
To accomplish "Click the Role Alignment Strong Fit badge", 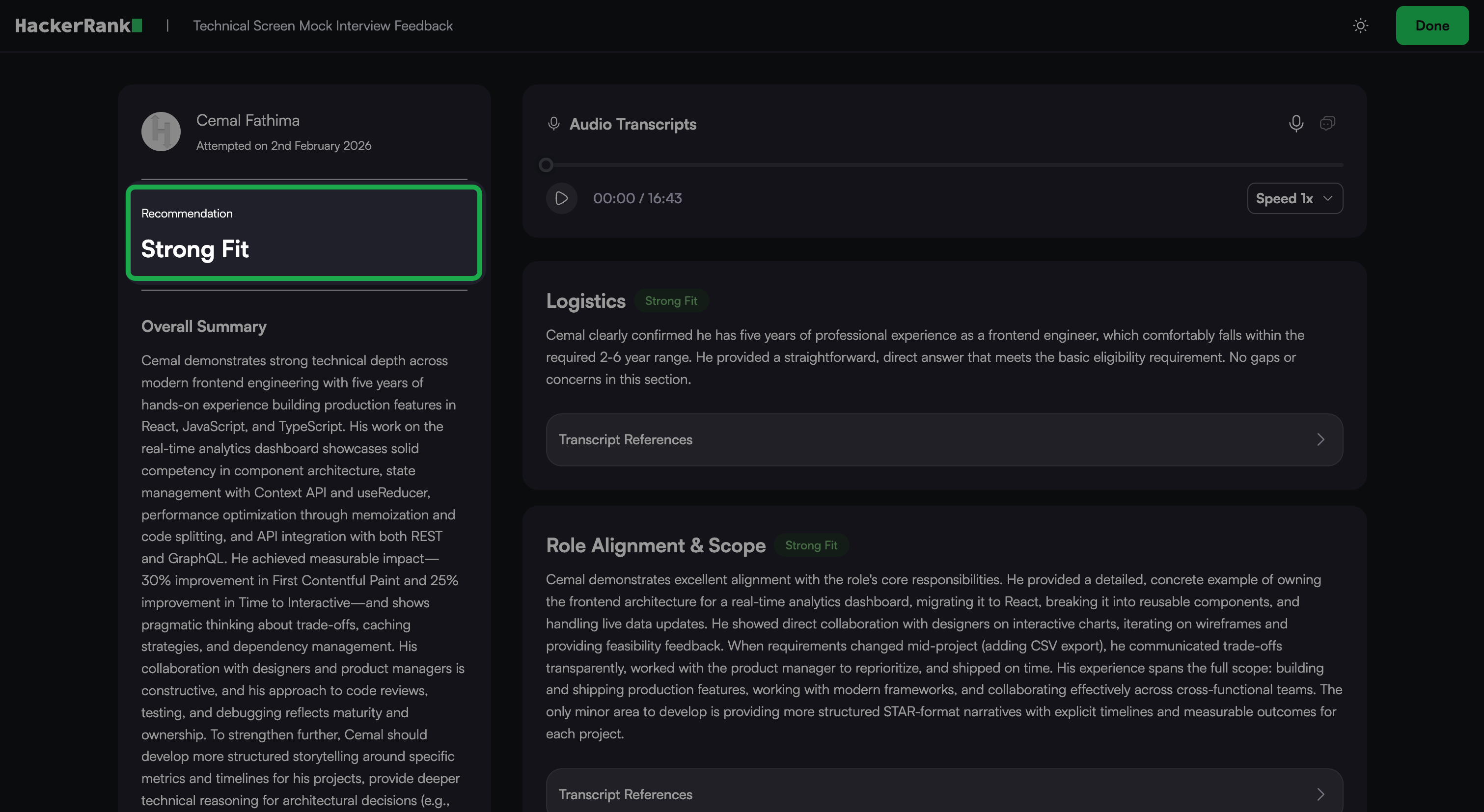I will click(811, 545).
